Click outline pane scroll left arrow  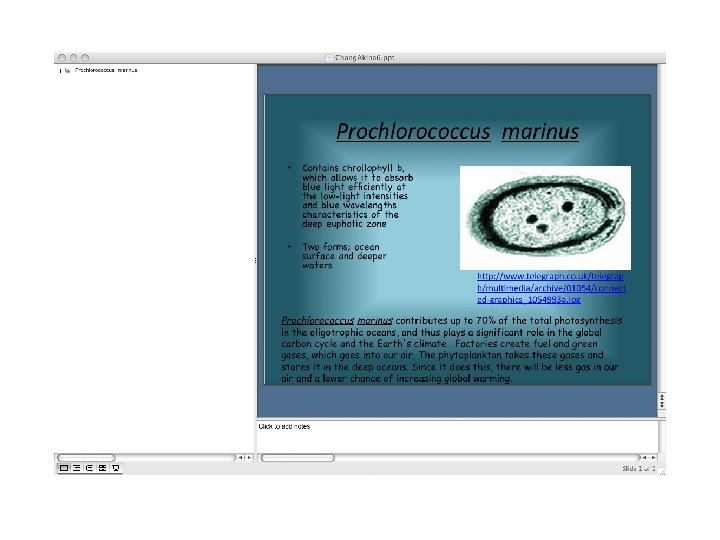pos(241,457)
